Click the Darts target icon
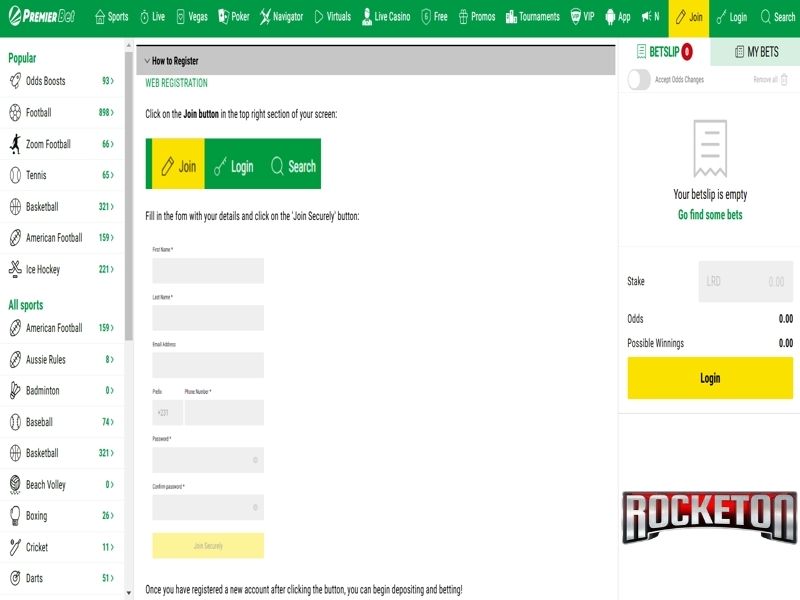Viewport: 800px width, 600px height. (15, 578)
